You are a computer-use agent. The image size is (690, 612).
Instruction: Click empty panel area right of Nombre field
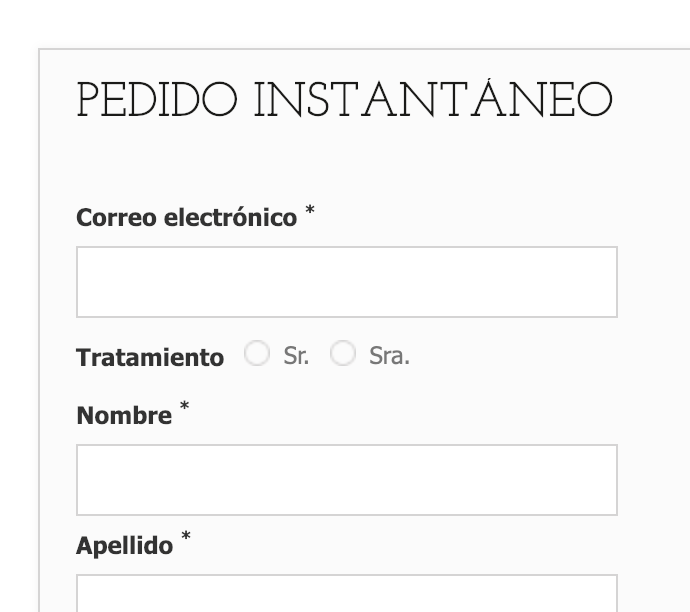click(x=654, y=480)
